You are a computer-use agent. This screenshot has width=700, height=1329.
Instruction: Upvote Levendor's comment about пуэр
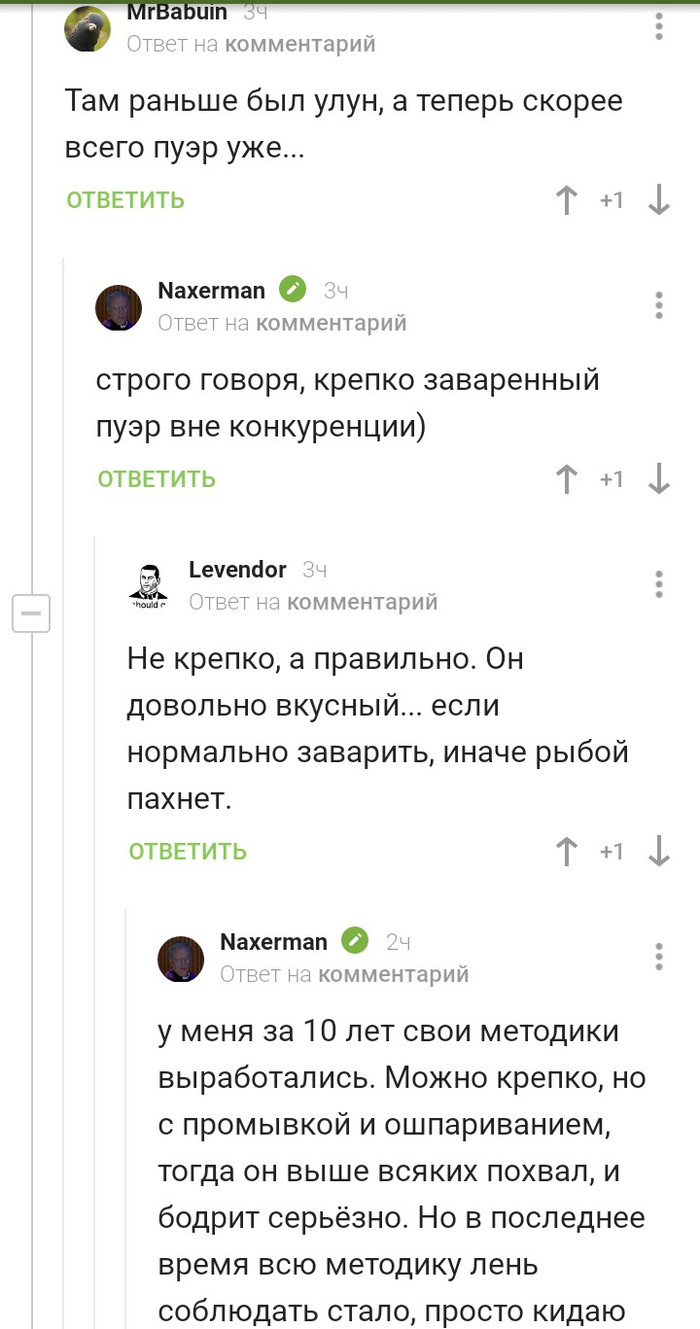[x=567, y=852]
